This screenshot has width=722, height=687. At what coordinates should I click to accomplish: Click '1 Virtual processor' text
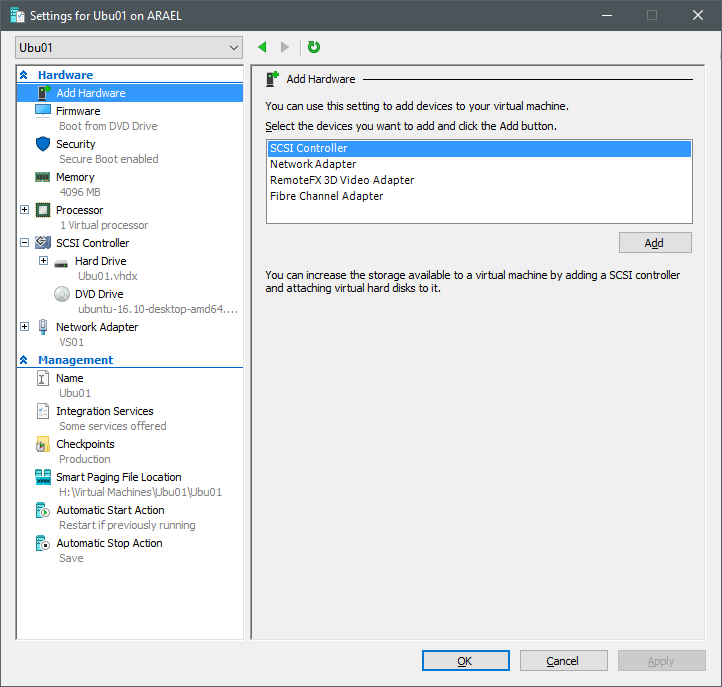click(104, 225)
